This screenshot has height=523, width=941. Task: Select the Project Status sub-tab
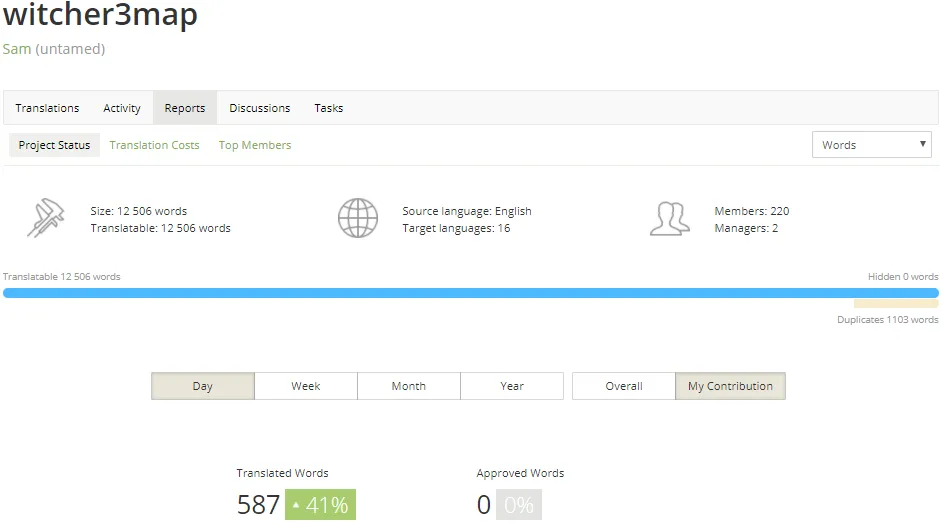pos(54,145)
